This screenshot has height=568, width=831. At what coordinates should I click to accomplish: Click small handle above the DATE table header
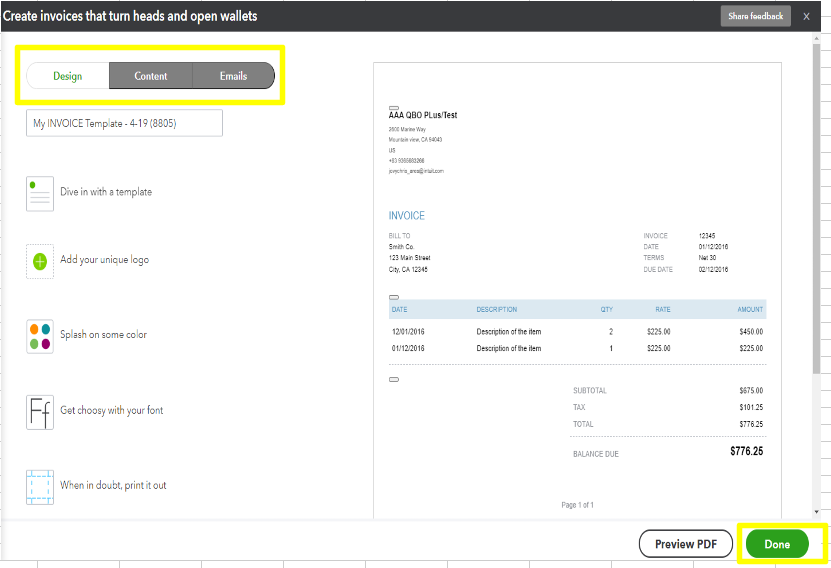393,297
